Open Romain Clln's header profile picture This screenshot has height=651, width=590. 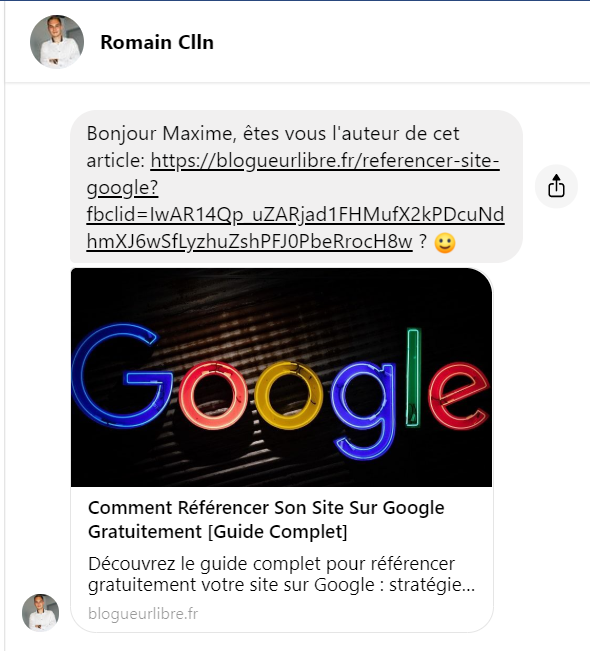57,42
